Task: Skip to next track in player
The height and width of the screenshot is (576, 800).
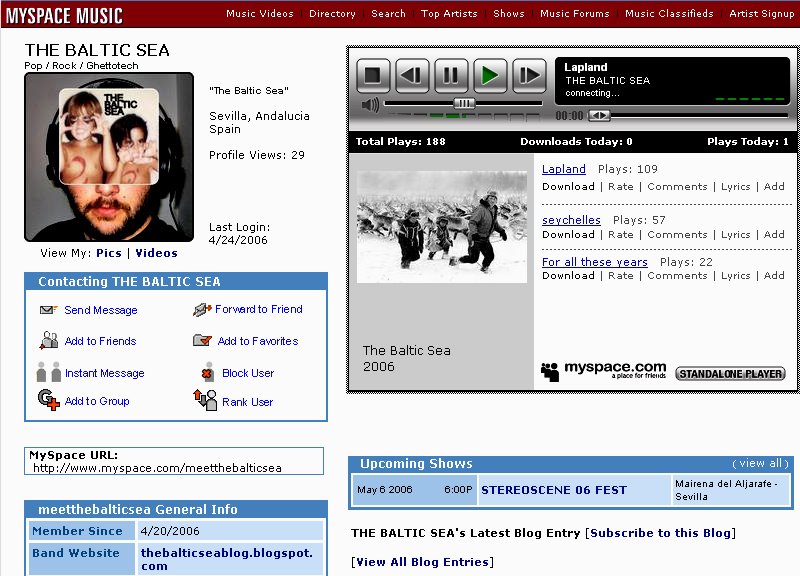Action: pyautogui.click(x=529, y=76)
